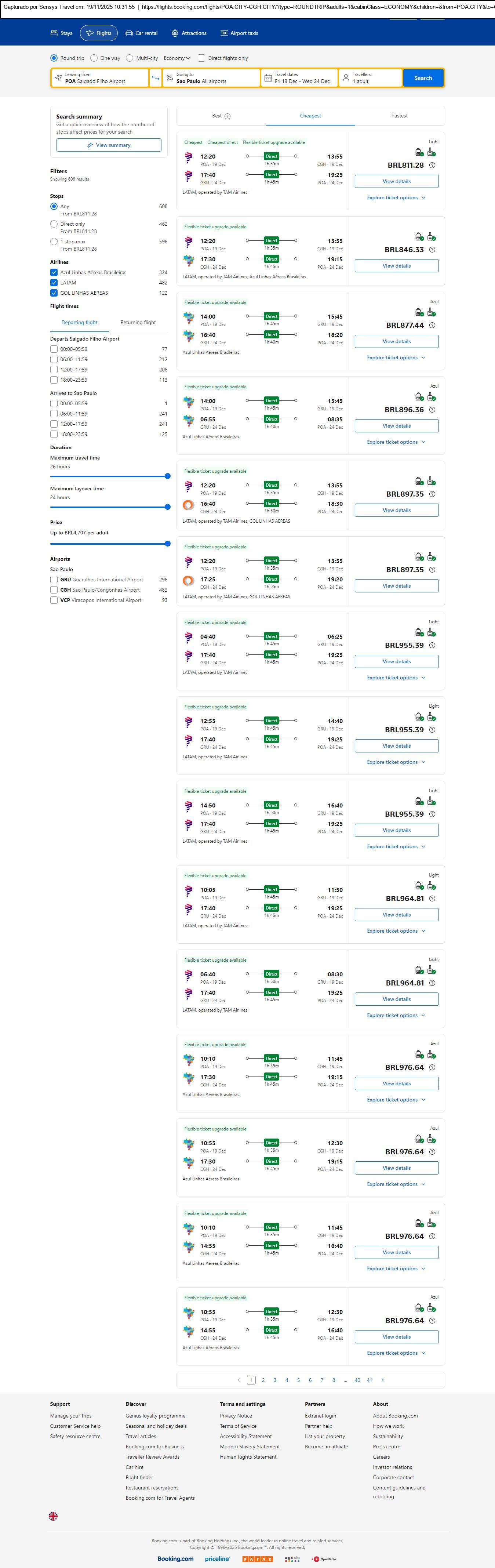Expand ticket options for the BRL896.36 flight

point(396,443)
